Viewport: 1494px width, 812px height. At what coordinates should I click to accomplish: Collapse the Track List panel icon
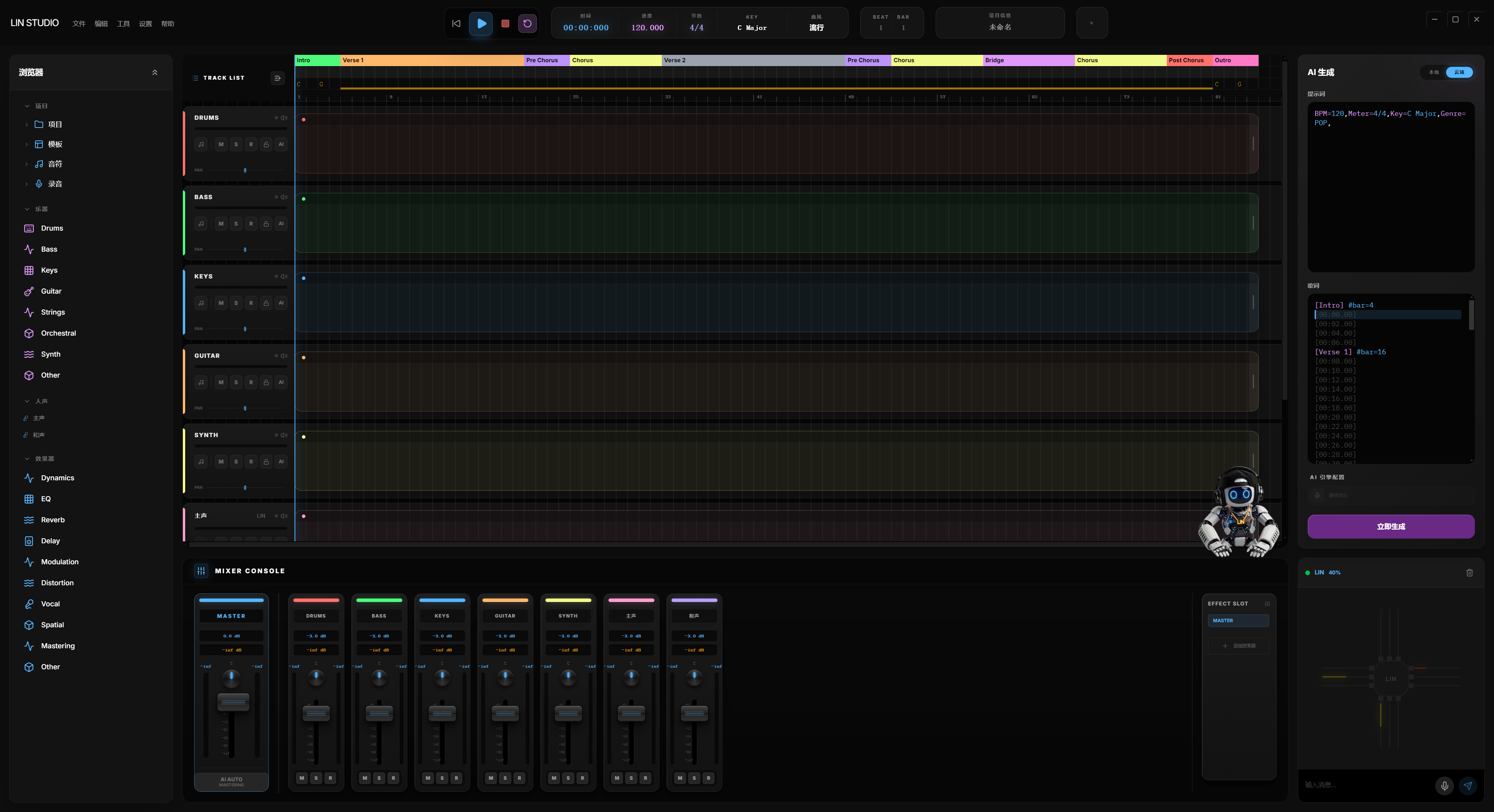[278, 78]
